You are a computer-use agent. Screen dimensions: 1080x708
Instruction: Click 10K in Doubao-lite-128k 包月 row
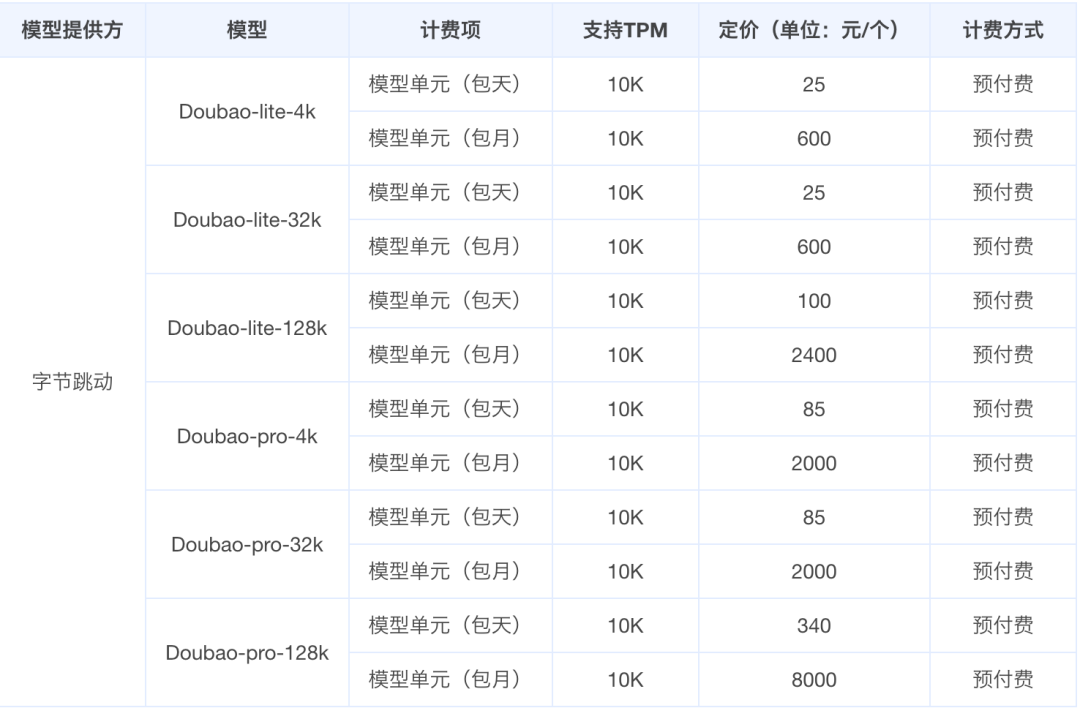(x=625, y=355)
